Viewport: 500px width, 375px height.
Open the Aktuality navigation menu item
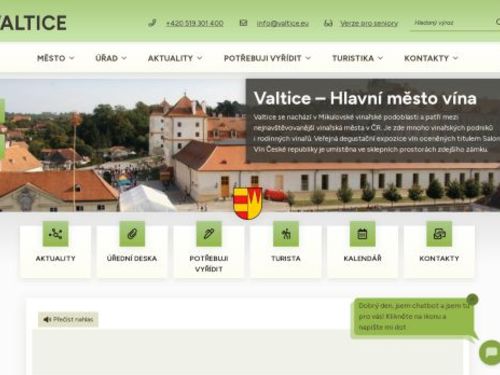[175, 58]
